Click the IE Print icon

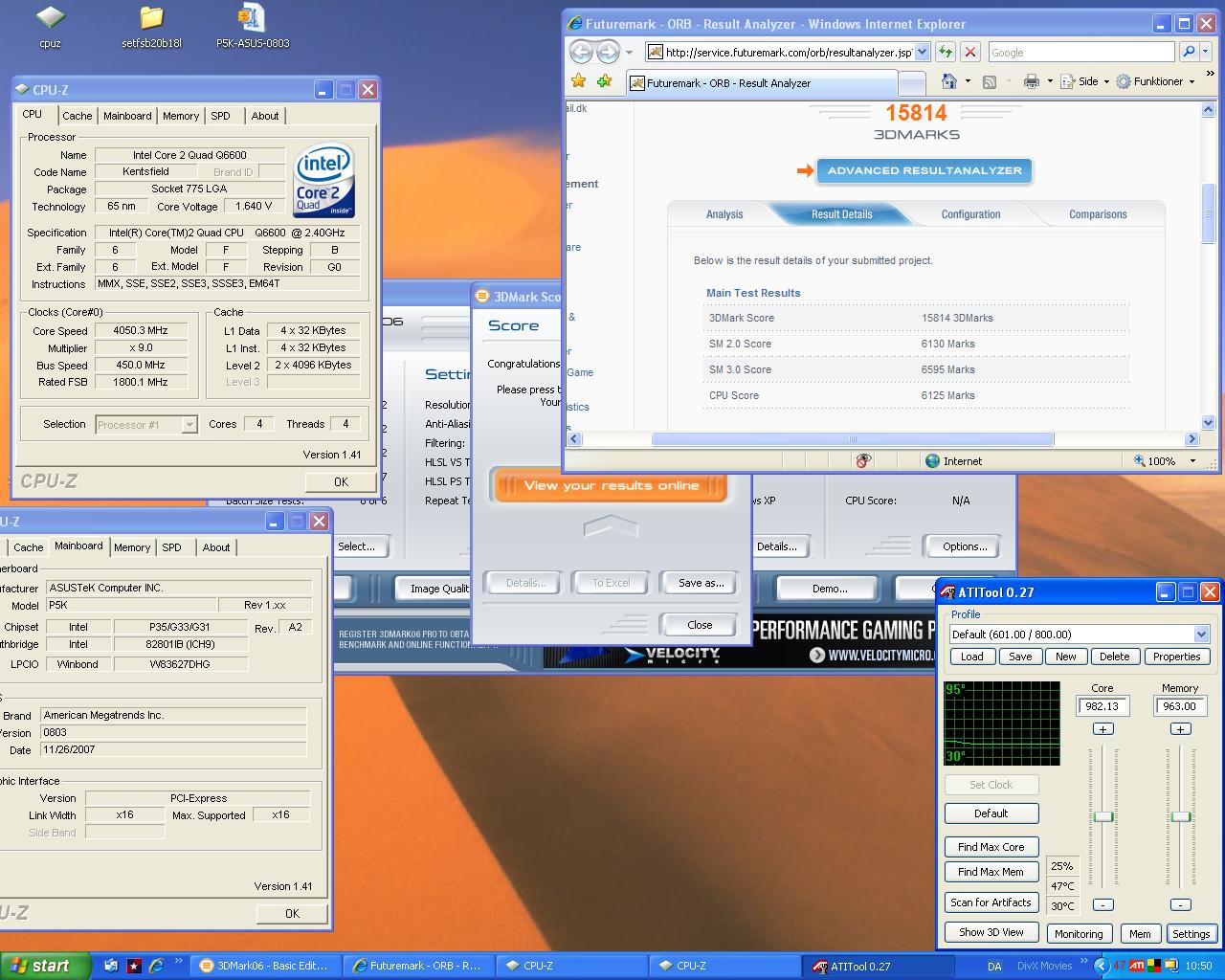click(x=1031, y=81)
